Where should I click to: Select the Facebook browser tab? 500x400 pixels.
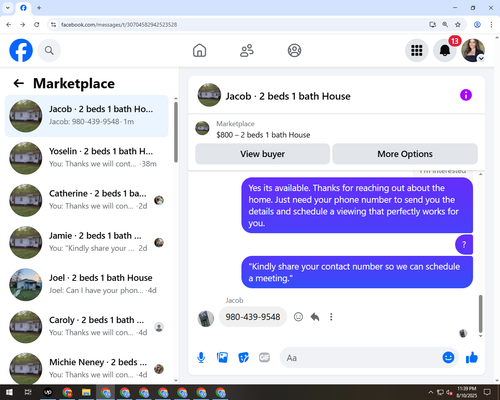coord(23,8)
